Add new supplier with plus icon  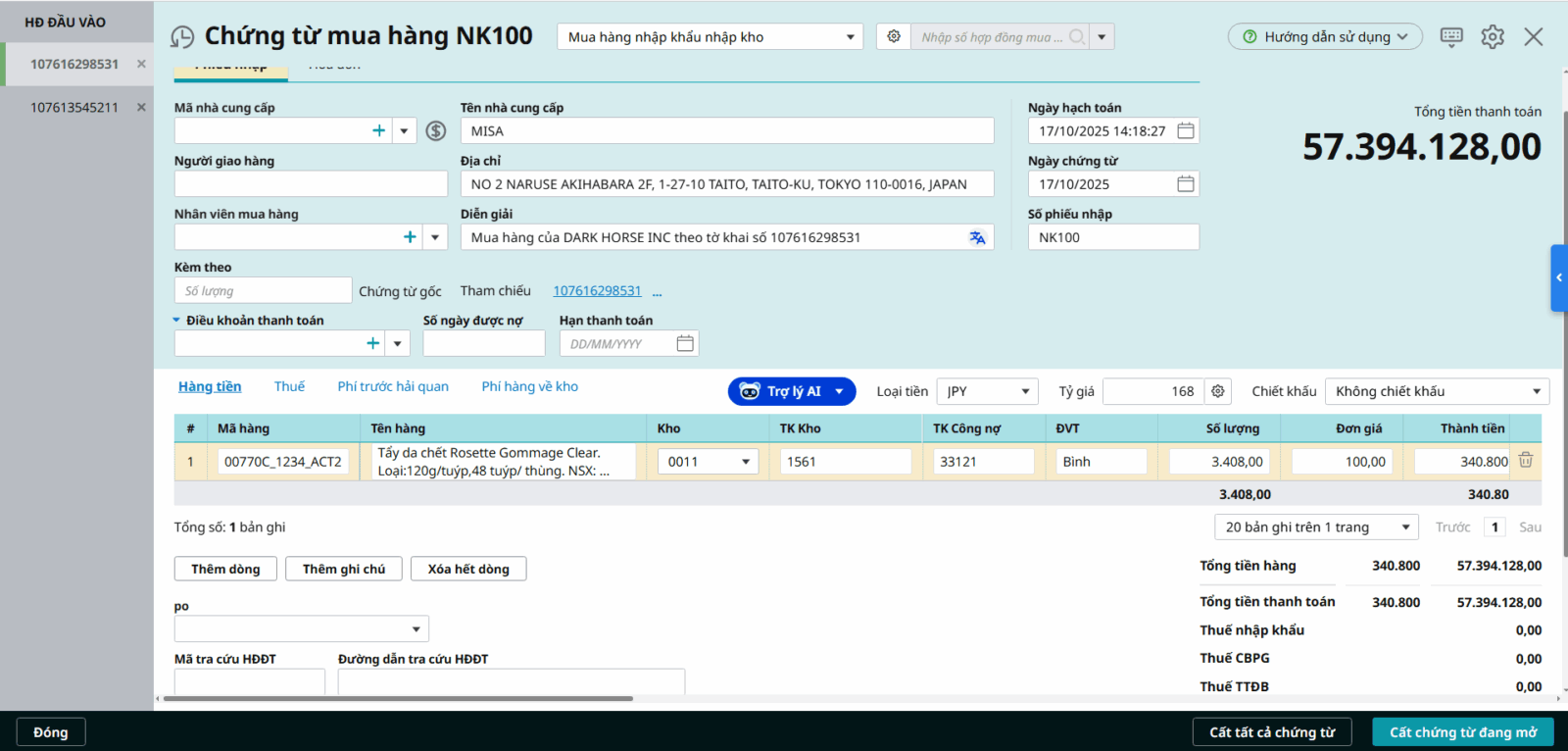[x=379, y=131]
